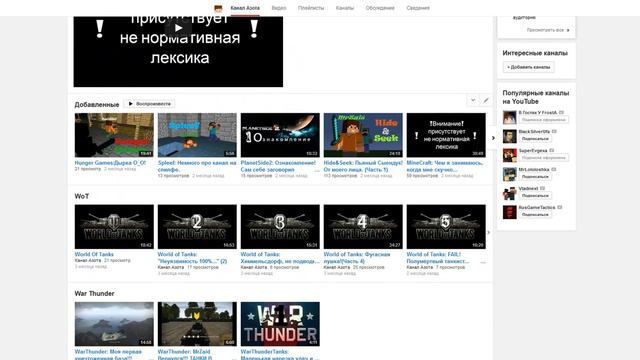Open the Hunger Games video thumbnail
The width and height of the screenshot is (640, 360).
click(114, 135)
